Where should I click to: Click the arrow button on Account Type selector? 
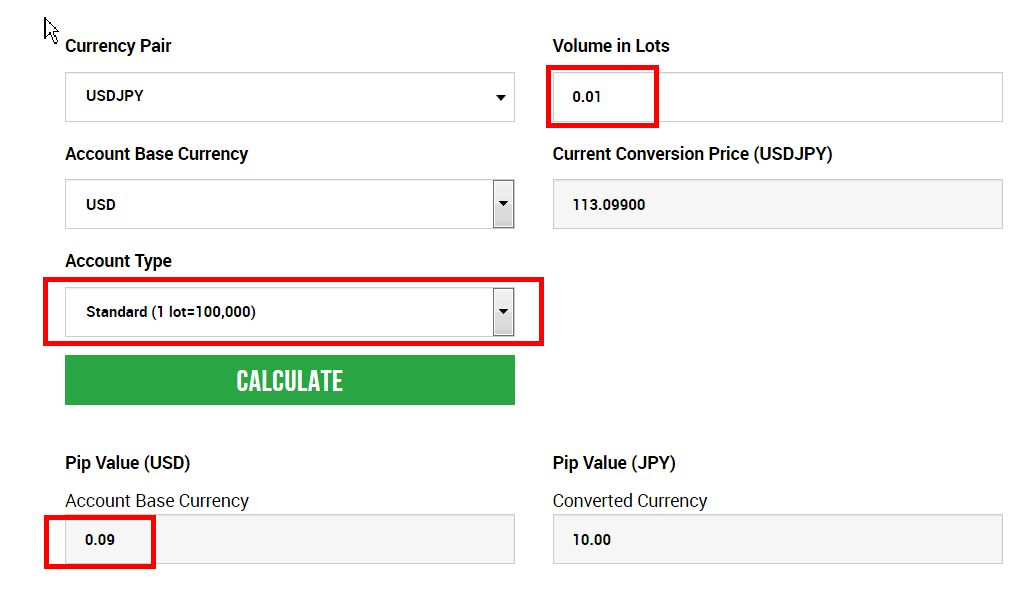tap(503, 312)
